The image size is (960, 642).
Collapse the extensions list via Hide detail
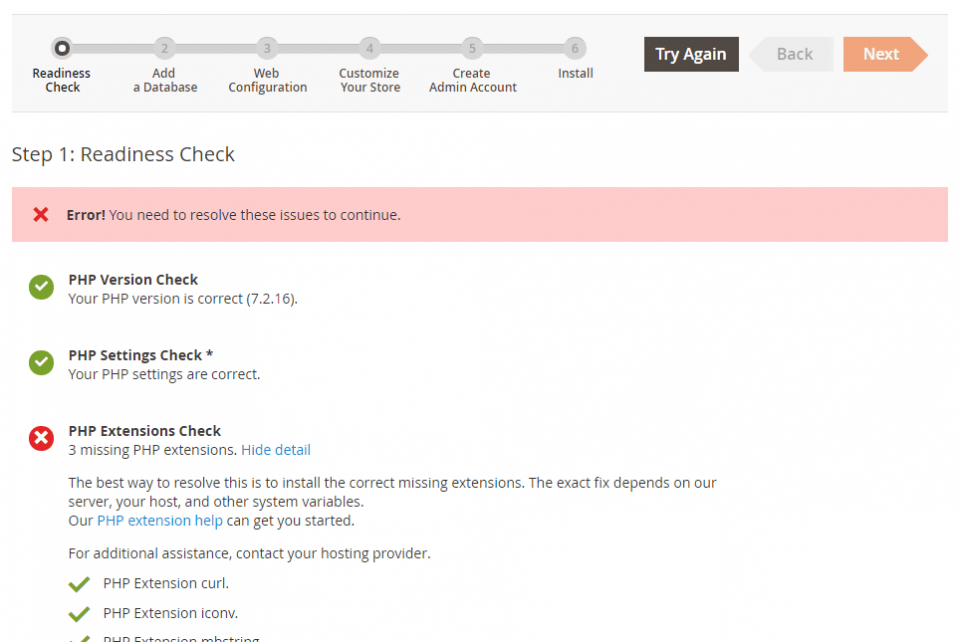[275, 449]
